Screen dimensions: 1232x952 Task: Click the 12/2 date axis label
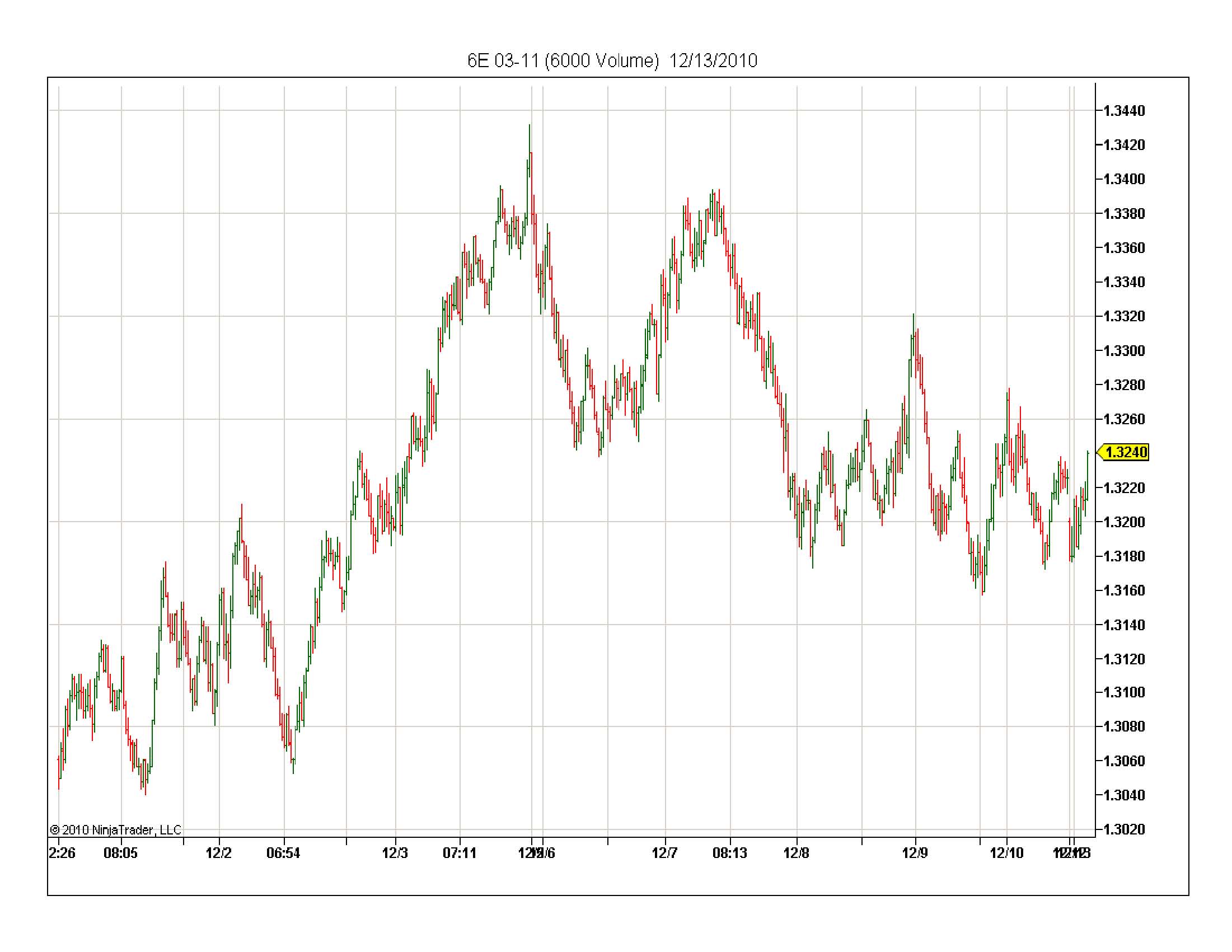pyautogui.click(x=218, y=853)
